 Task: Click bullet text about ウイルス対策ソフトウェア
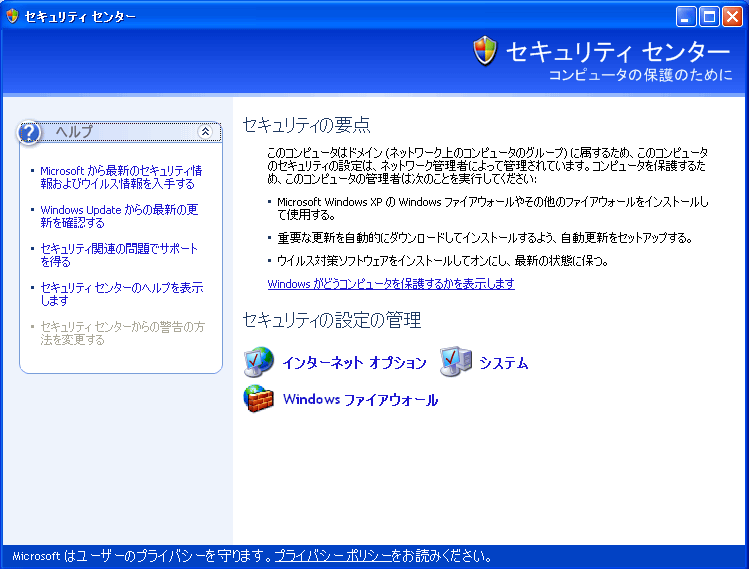pos(442,261)
